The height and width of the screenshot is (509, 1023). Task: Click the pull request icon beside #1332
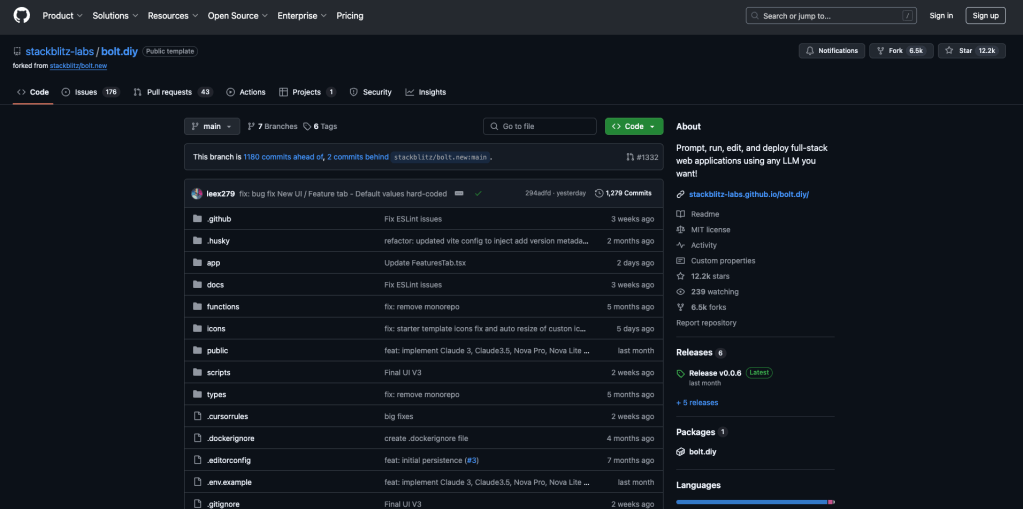tap(630, 157)
